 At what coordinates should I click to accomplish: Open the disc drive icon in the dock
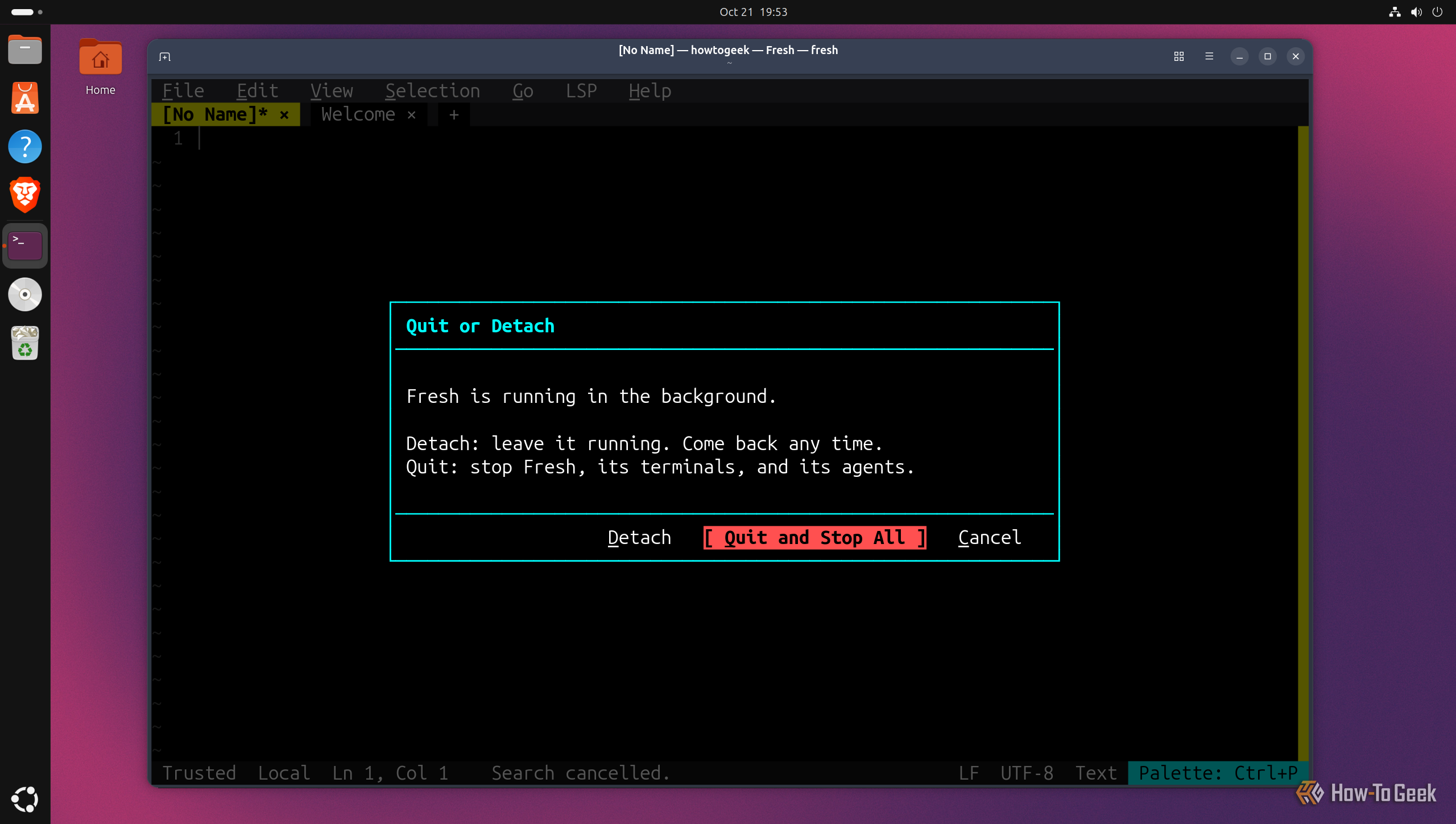tap(25, 294)
